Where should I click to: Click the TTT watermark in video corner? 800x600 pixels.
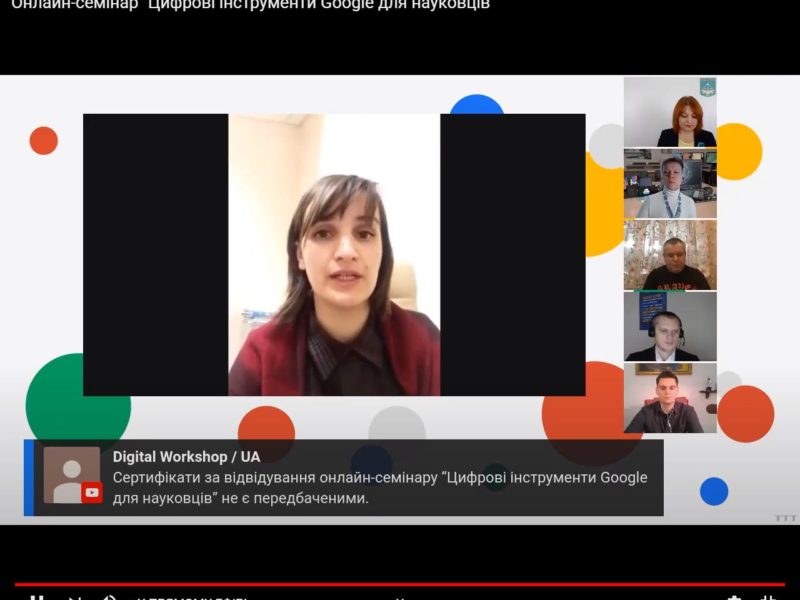click(x=785, y=518)
